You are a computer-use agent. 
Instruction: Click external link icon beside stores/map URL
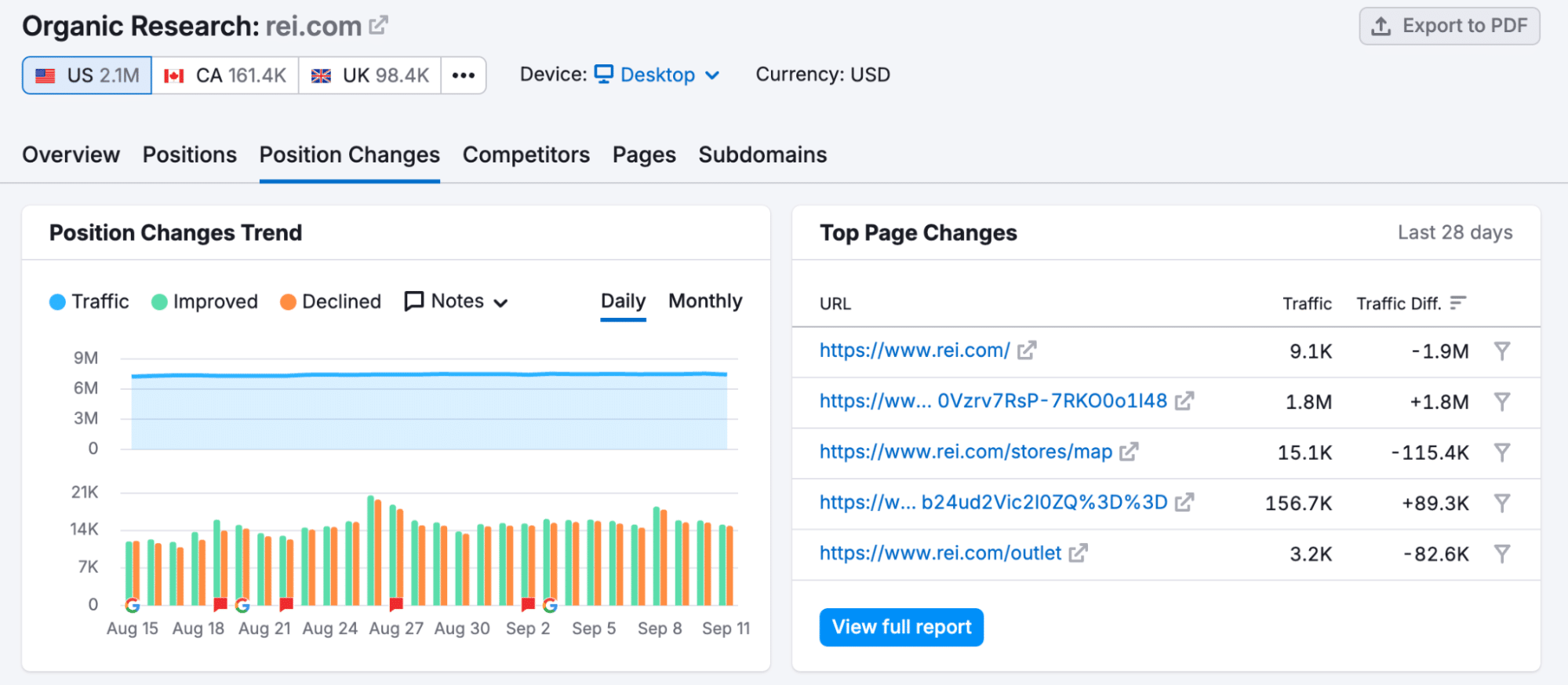[1129, 452]
